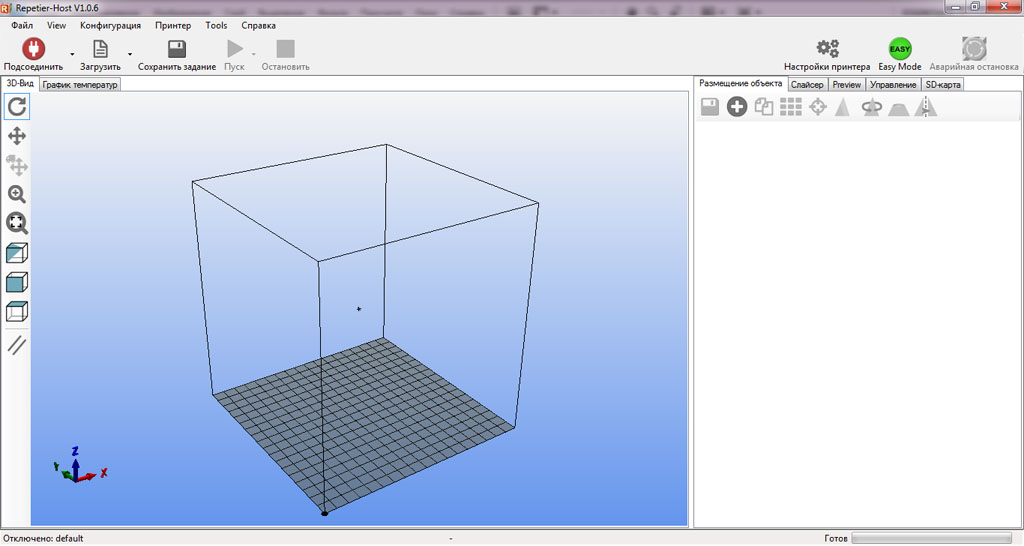Switch to front cube view

(17, 282)
